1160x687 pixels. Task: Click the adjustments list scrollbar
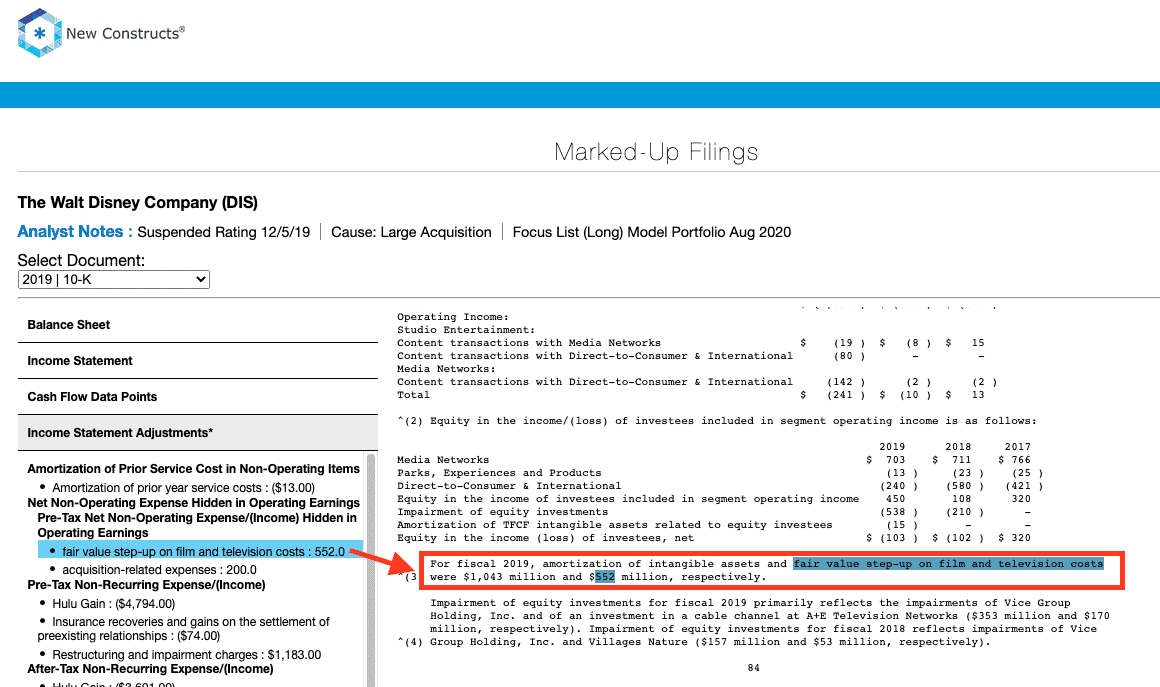371,569
